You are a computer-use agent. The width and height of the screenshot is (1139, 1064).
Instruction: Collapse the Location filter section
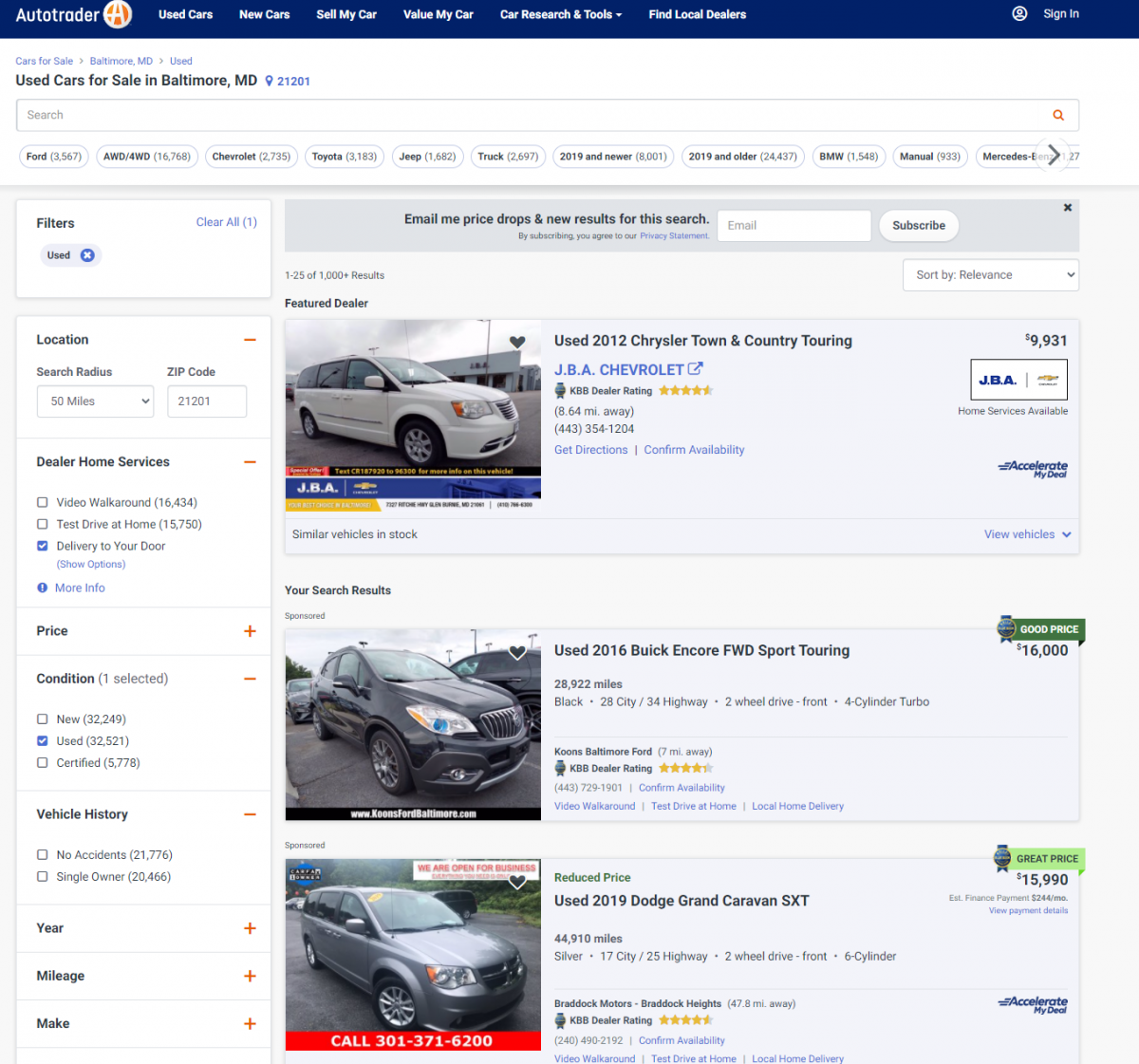click(250, 340)
